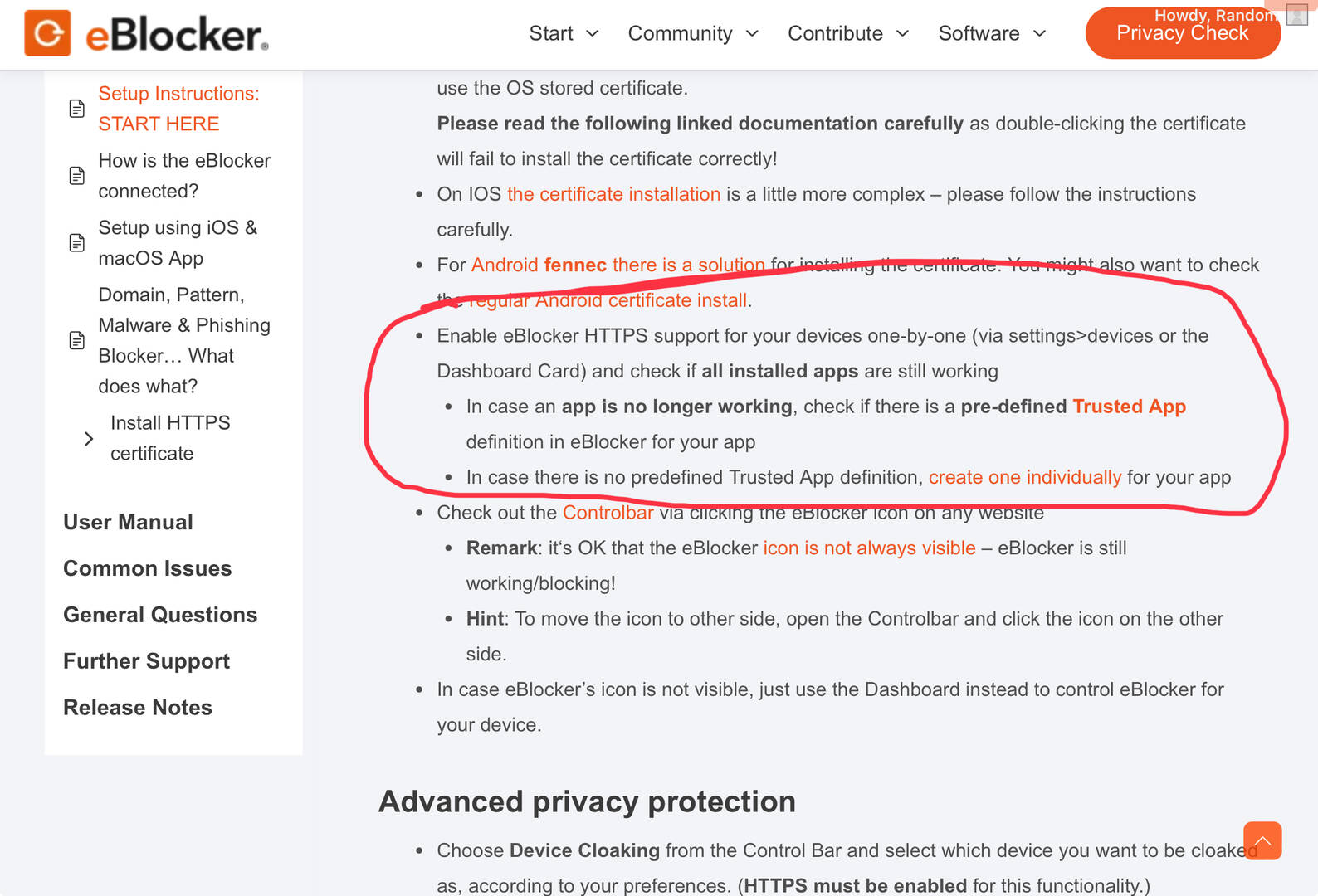
Task: Open 'the certificate installation' iOS link
Action: pyautogui.click(x=613, y=194)
